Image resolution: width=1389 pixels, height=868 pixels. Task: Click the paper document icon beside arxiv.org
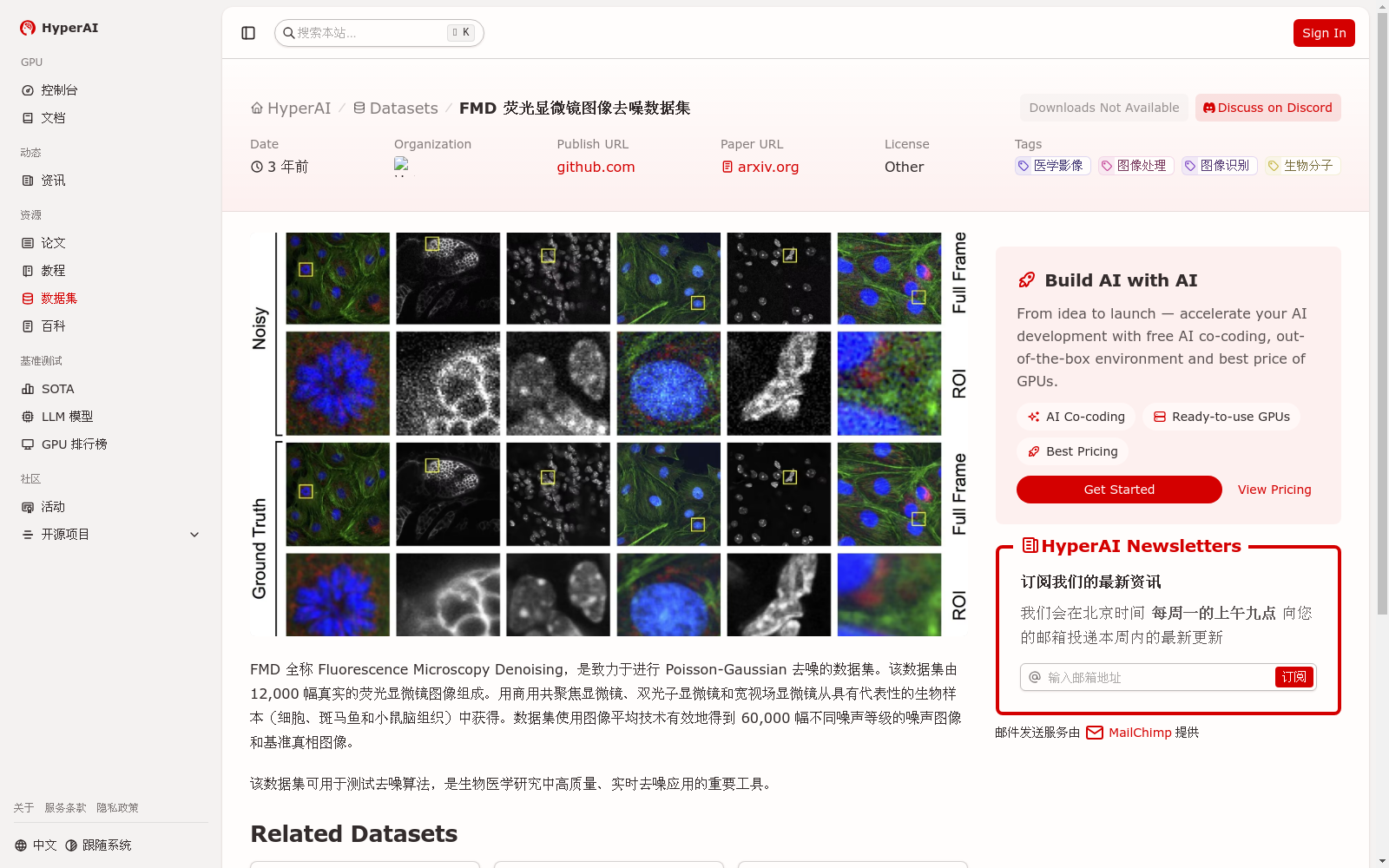click(x=727, y=167)
